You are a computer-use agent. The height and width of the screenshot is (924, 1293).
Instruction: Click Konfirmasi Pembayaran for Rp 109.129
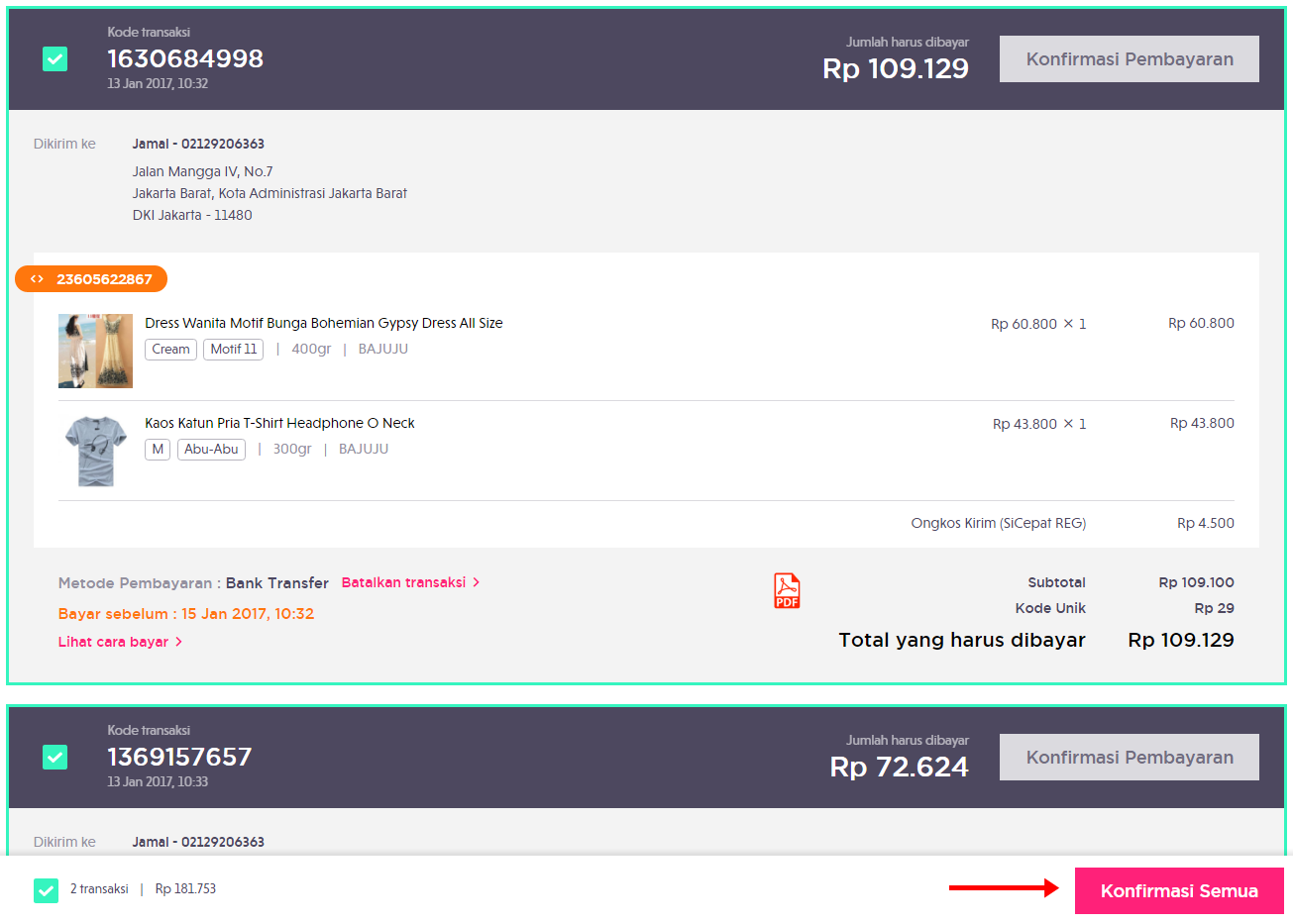(x=1130, y=59)
